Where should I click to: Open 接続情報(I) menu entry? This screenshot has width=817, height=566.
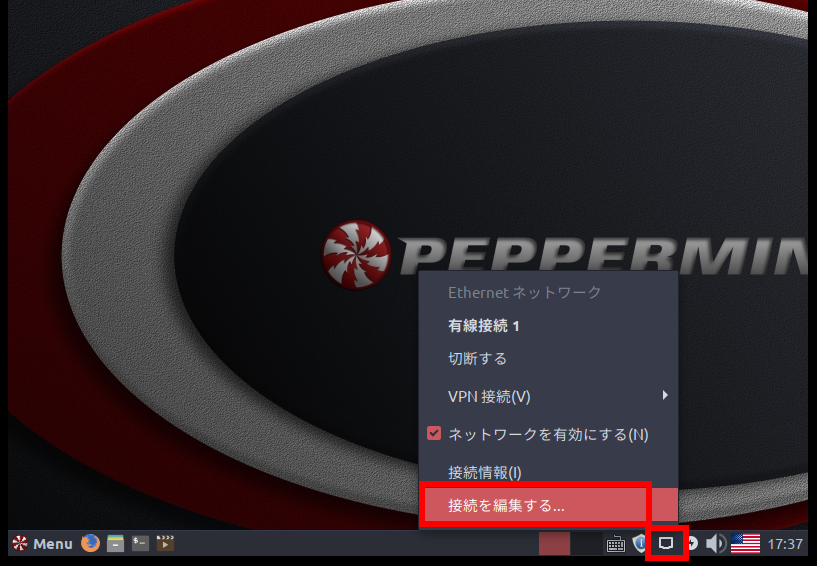(548, 472)
